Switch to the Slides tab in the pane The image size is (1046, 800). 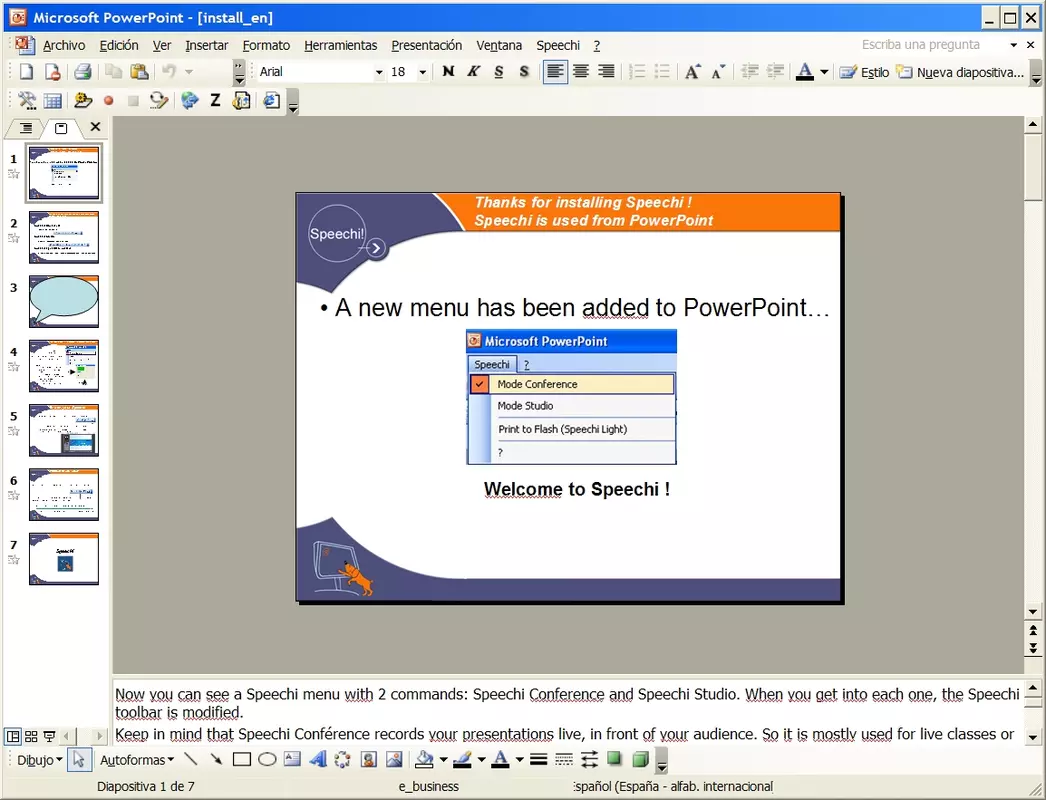[x=61, y=127]
